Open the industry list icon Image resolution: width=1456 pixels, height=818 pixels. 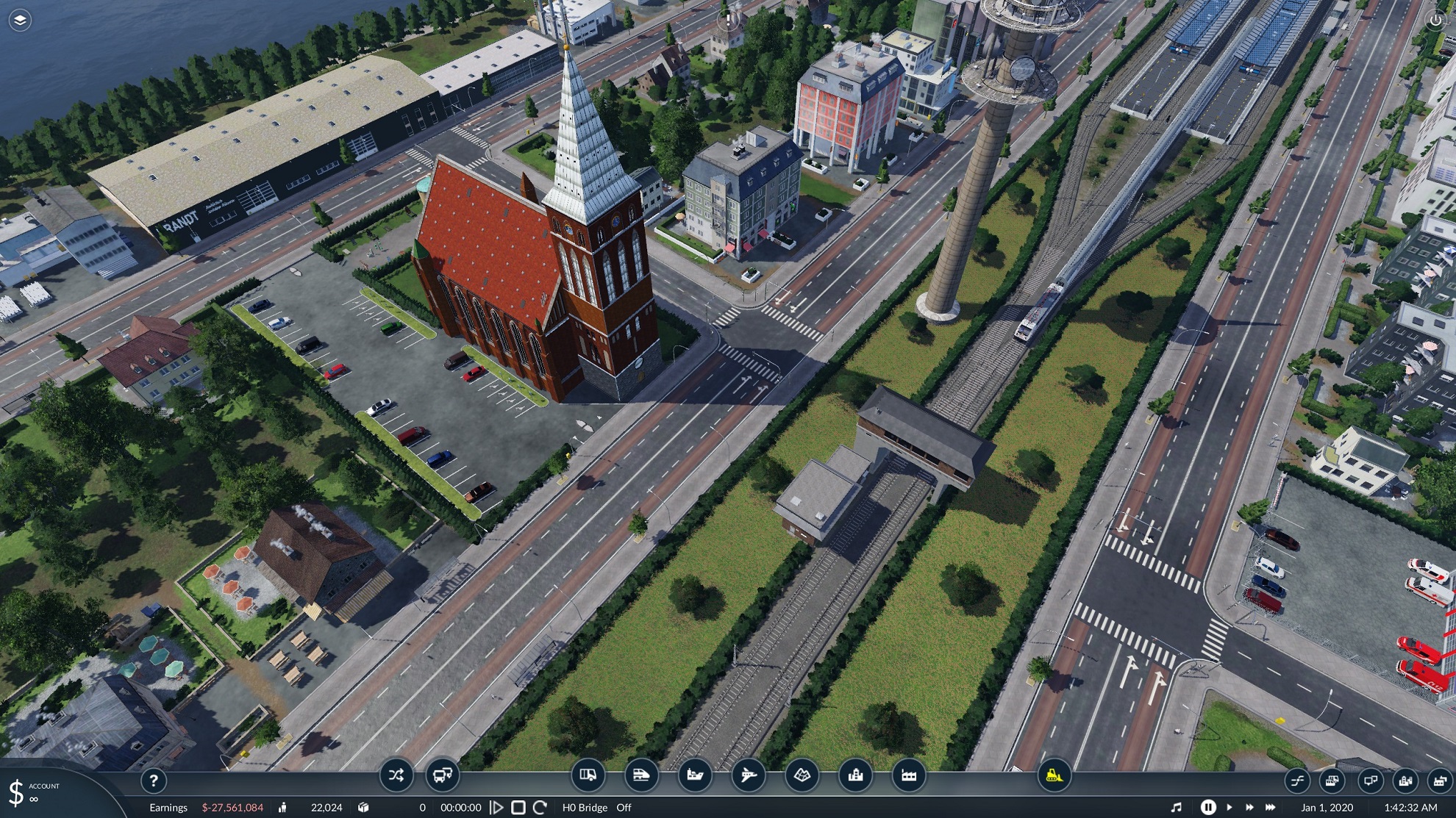click(x=1440, y=781)
